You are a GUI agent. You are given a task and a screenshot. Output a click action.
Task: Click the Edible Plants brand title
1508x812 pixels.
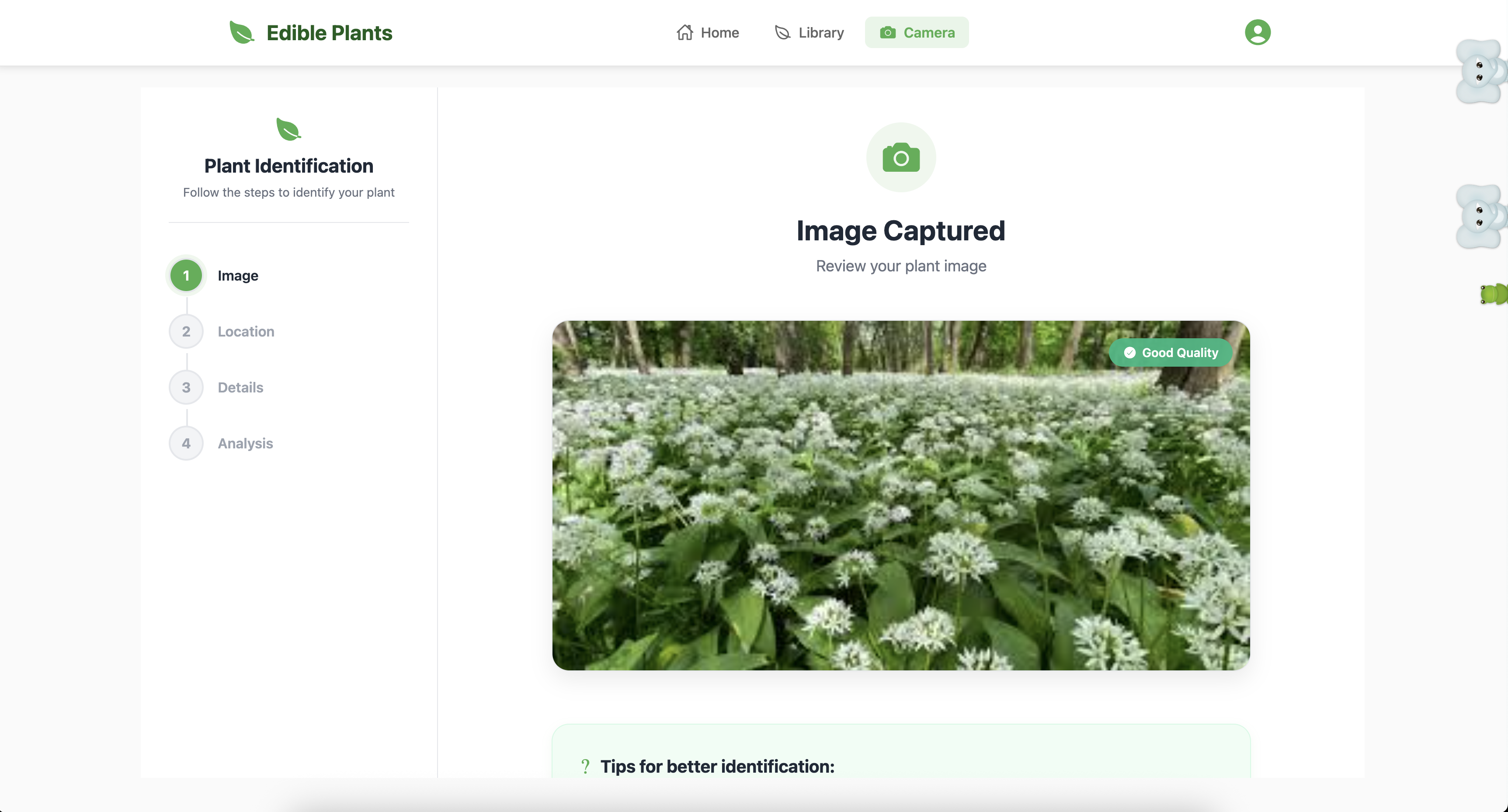[329, 33]
